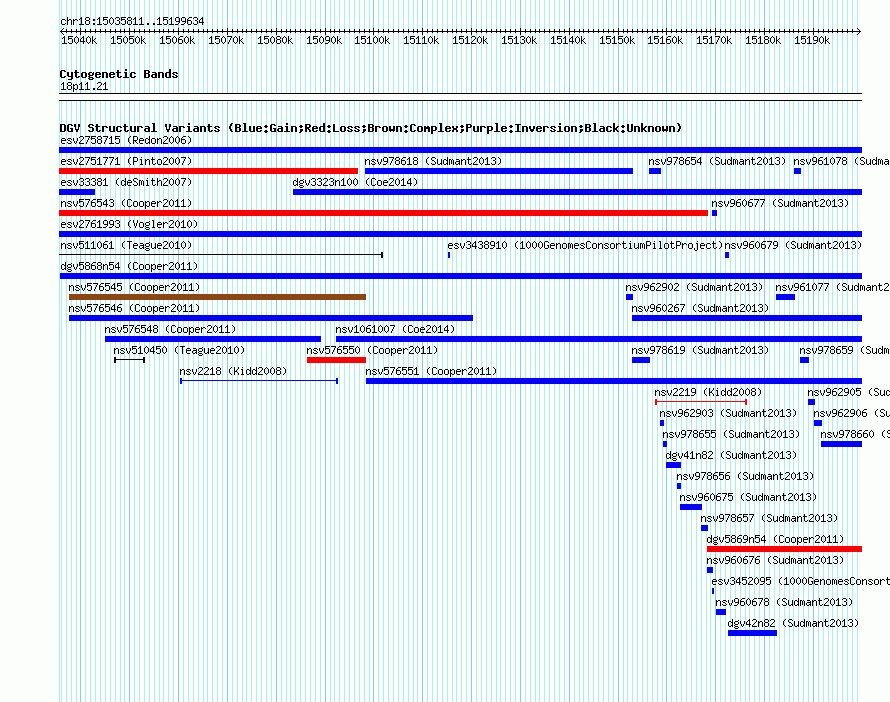Click nsv960678 (Sudmant2013) label
Screen dimensions: 890x702
[784, 602]
